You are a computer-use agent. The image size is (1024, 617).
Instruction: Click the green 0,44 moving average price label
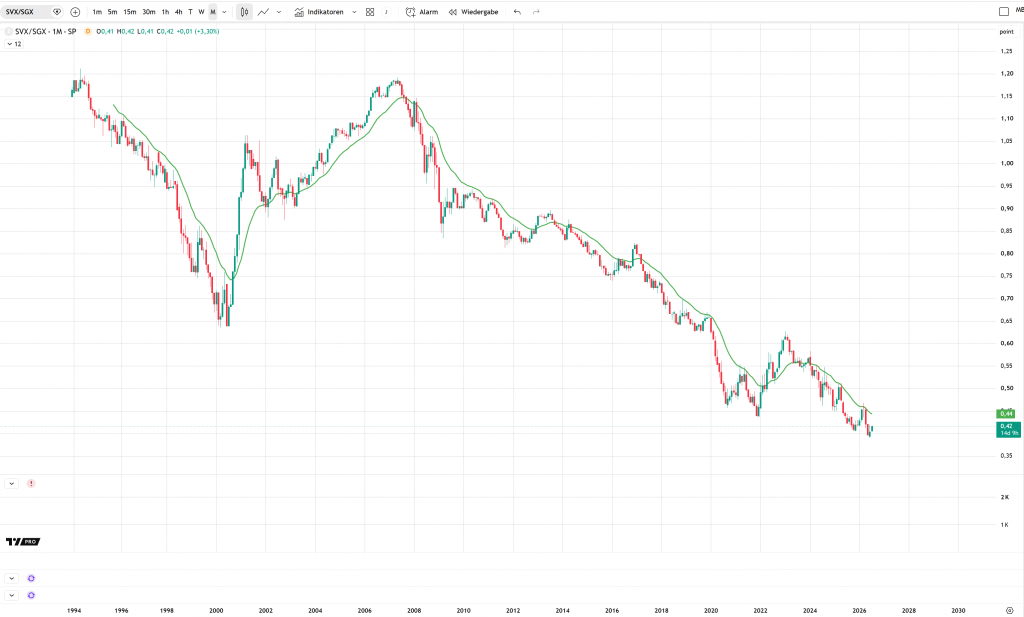tap(1006, 413)
